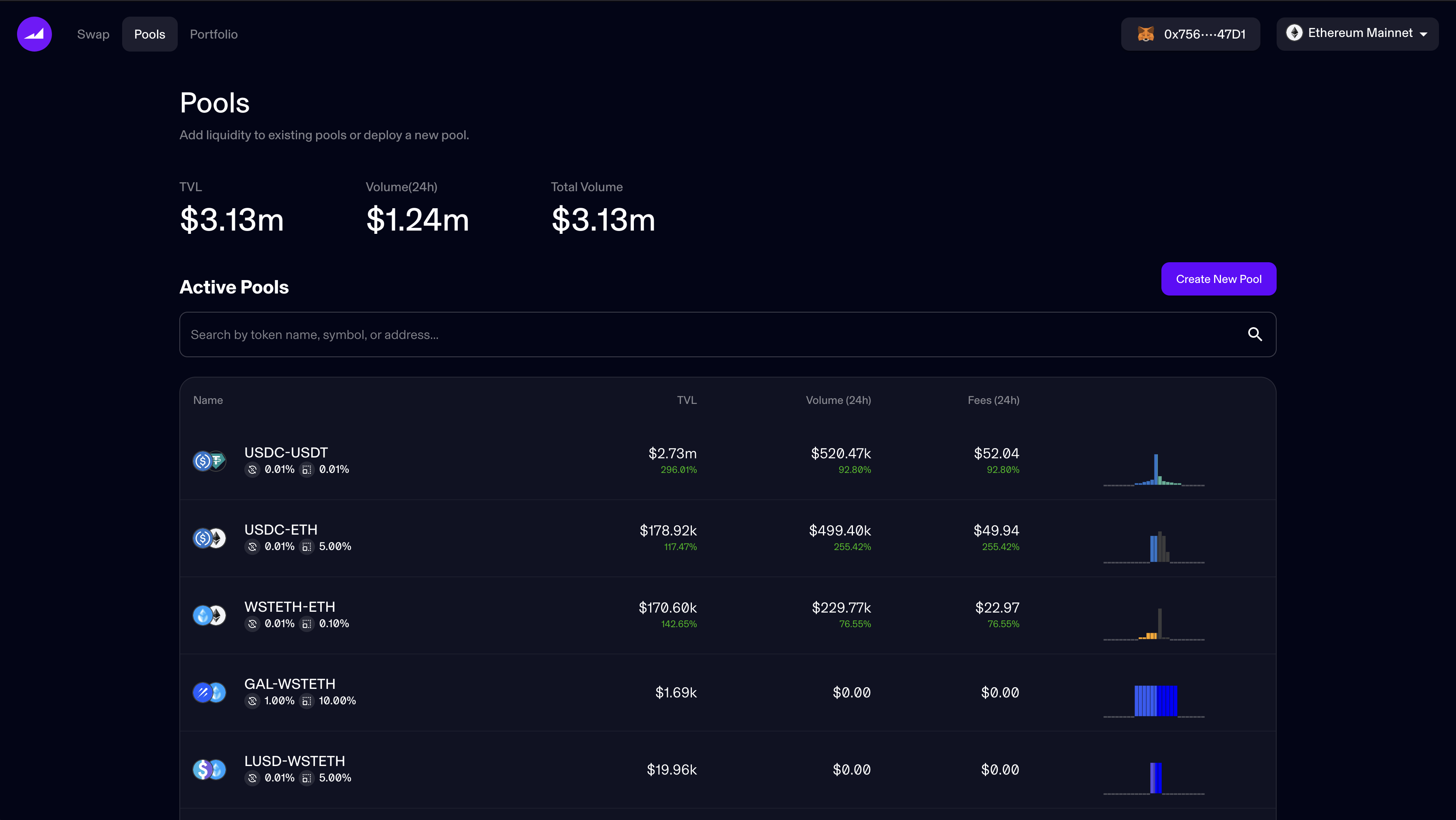Click the purple app logo icon
1456x820 pixels.
point(34,34)
